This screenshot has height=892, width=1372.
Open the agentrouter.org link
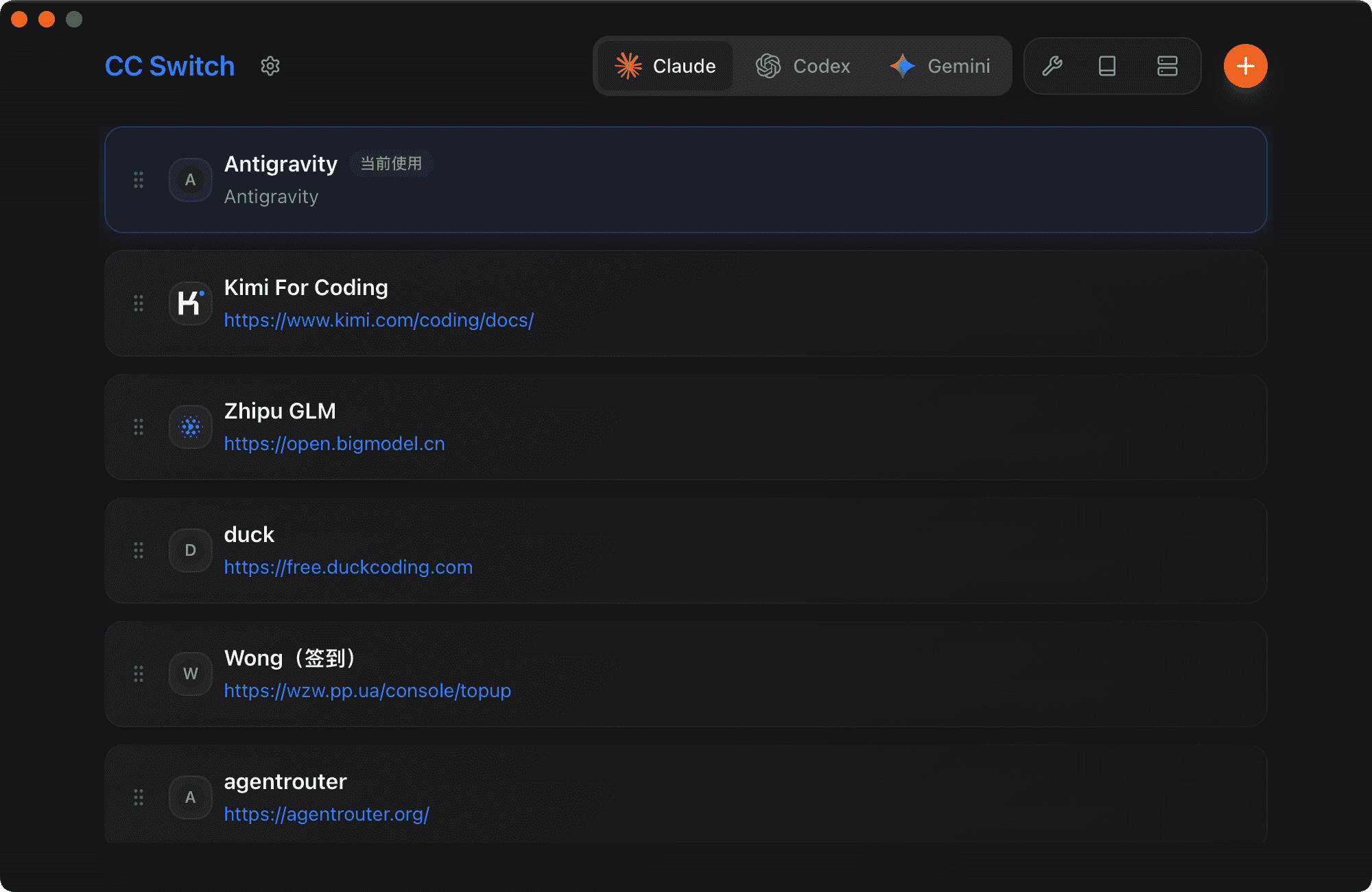click(327, 814)
